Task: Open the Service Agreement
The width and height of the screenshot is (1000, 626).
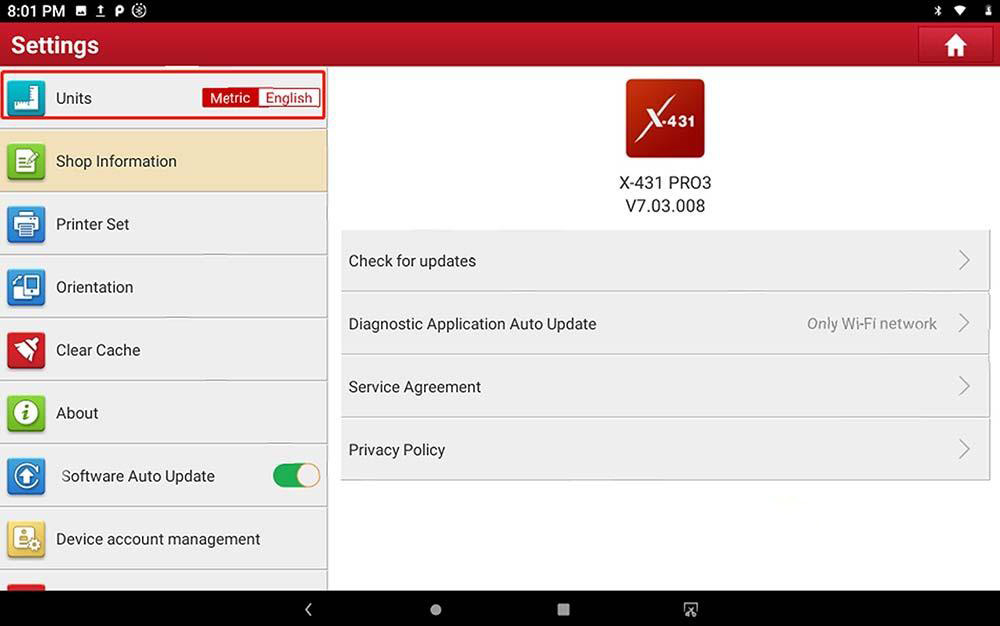Action: (665, 387)
